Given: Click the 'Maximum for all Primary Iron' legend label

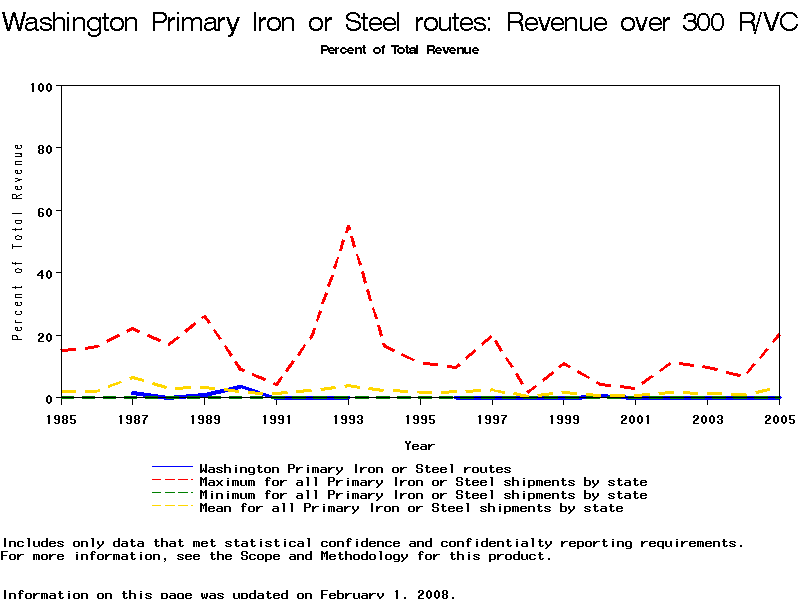Looking at the screenshot, I should tap(423, 482).
